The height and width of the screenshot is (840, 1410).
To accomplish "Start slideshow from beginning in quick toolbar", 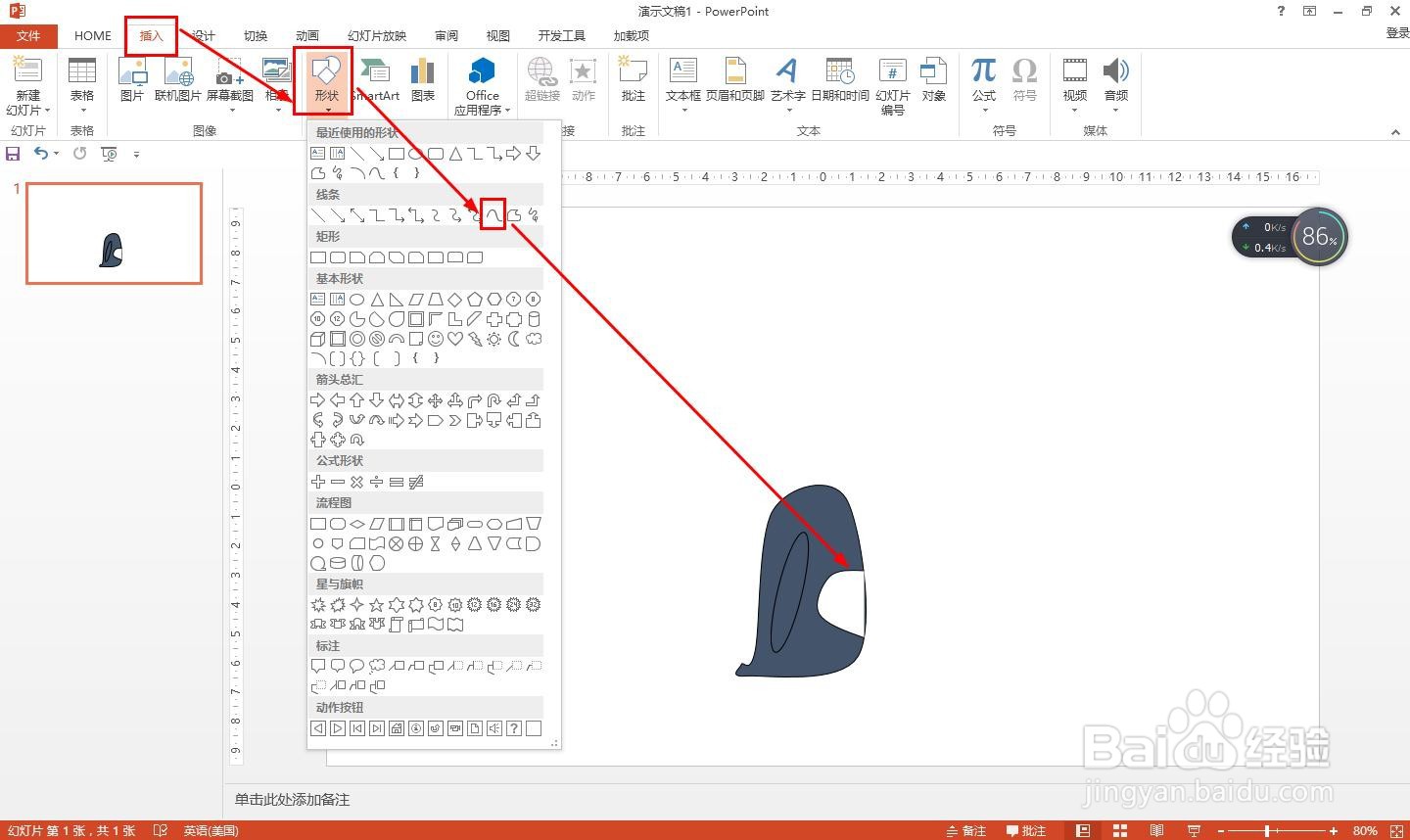I will coord(109,154).
